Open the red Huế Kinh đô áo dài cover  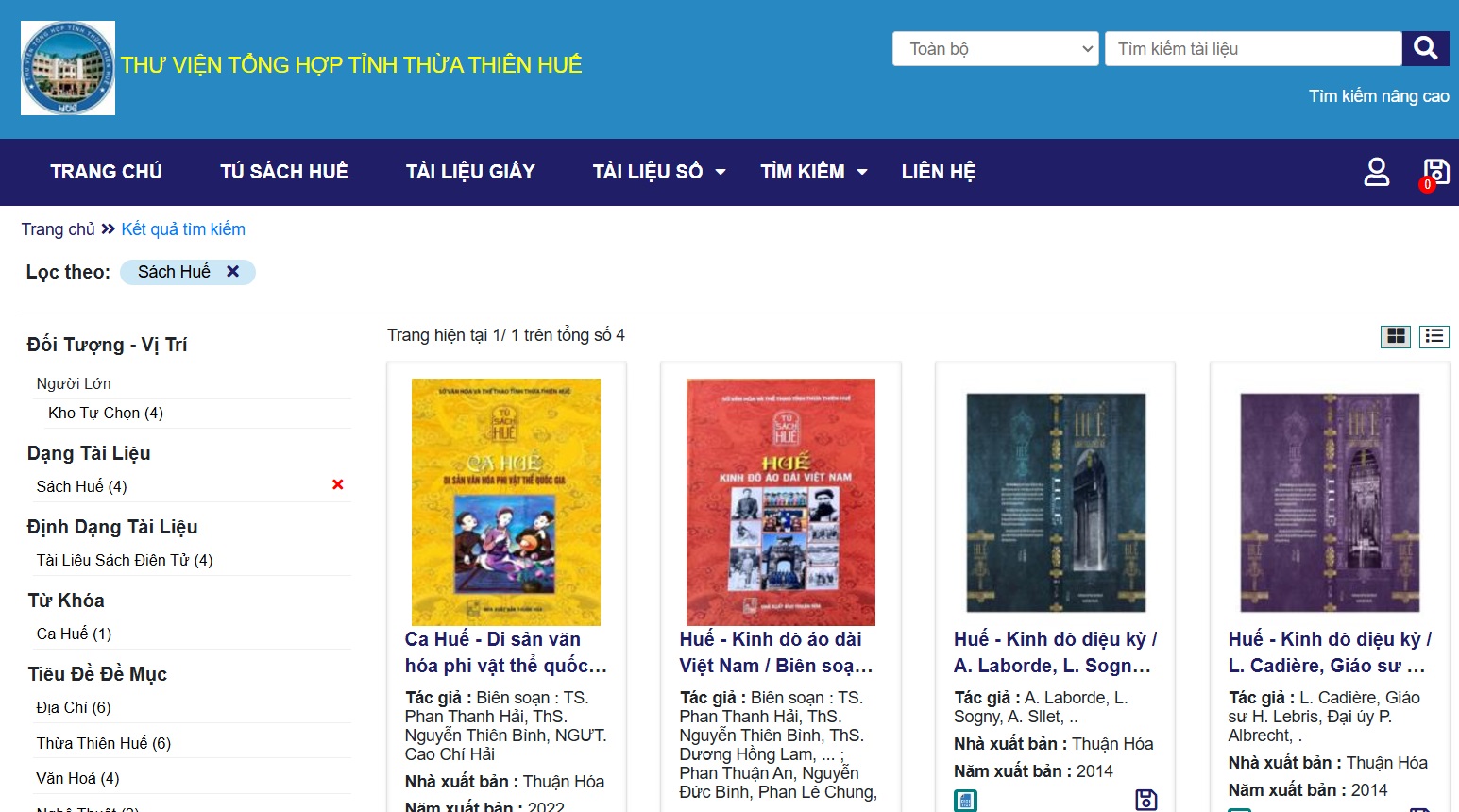coord(781,501)
